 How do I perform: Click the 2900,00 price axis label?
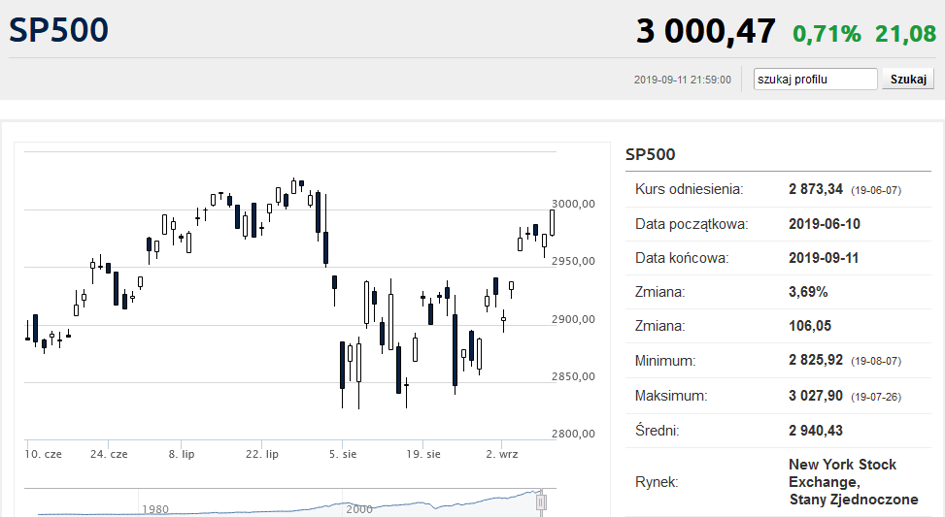tap(573, 319)
